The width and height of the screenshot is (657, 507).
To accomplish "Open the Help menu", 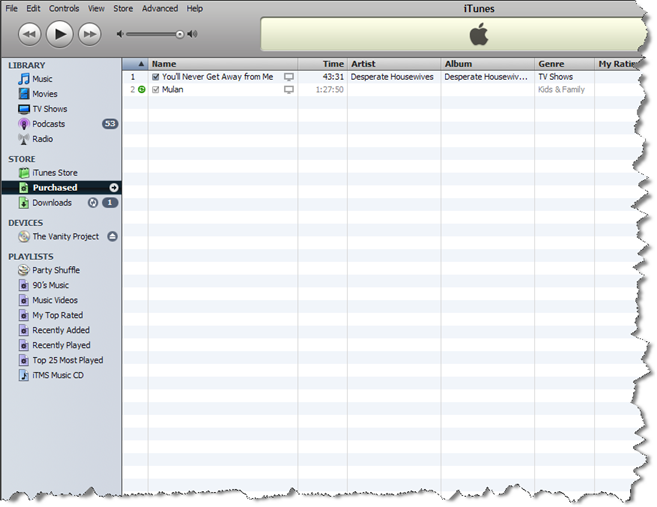I will coord(194,8).
